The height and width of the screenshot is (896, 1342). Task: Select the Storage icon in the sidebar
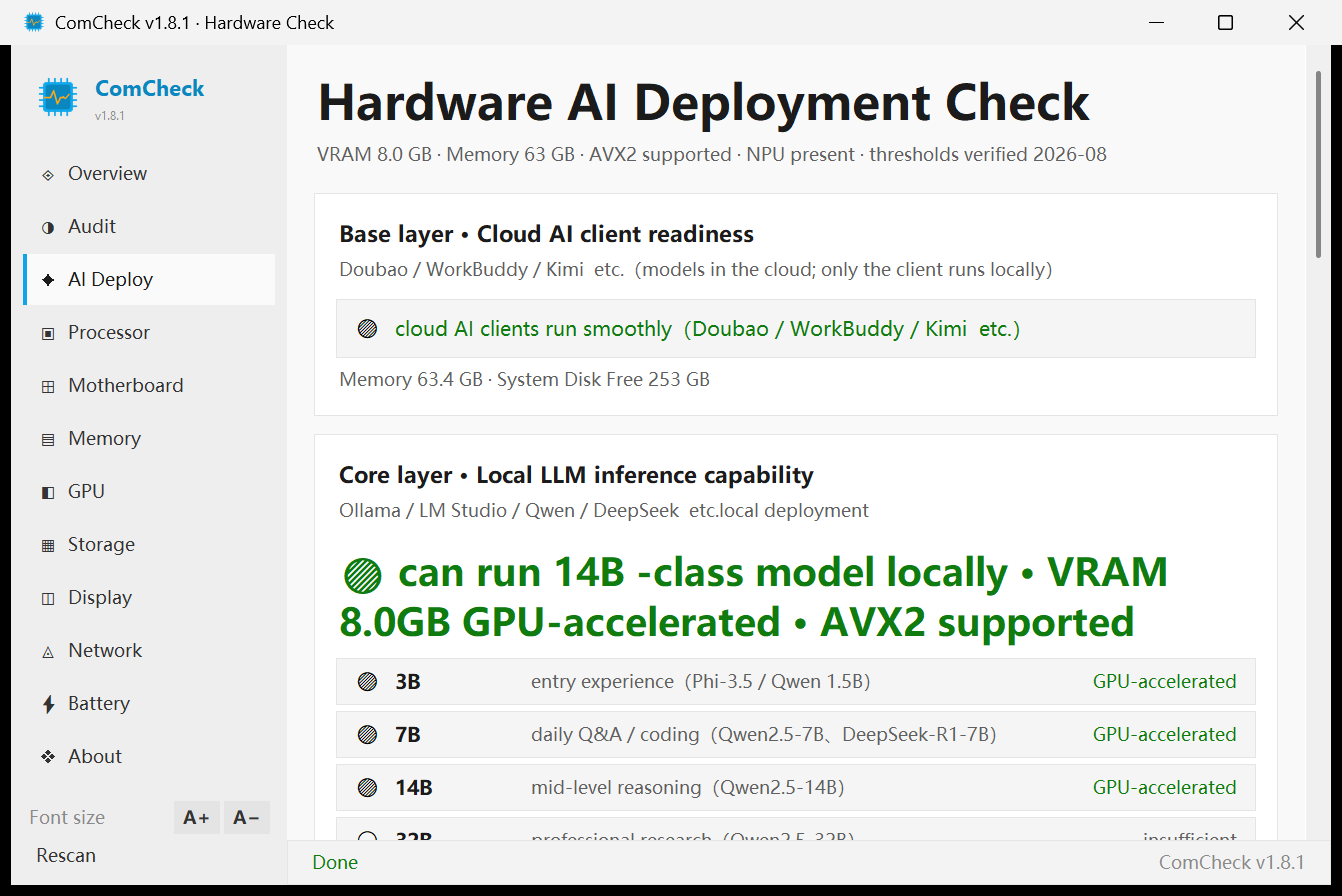point(48,546)
